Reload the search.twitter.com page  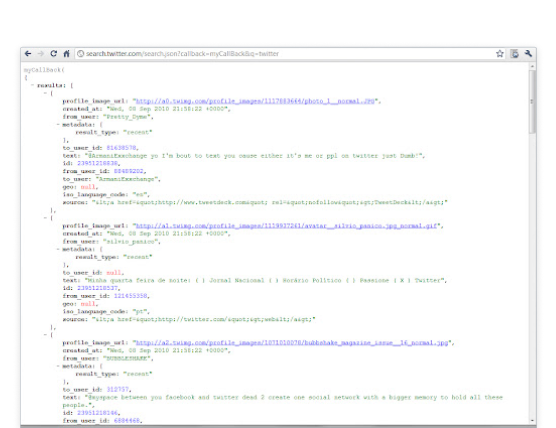54,54
